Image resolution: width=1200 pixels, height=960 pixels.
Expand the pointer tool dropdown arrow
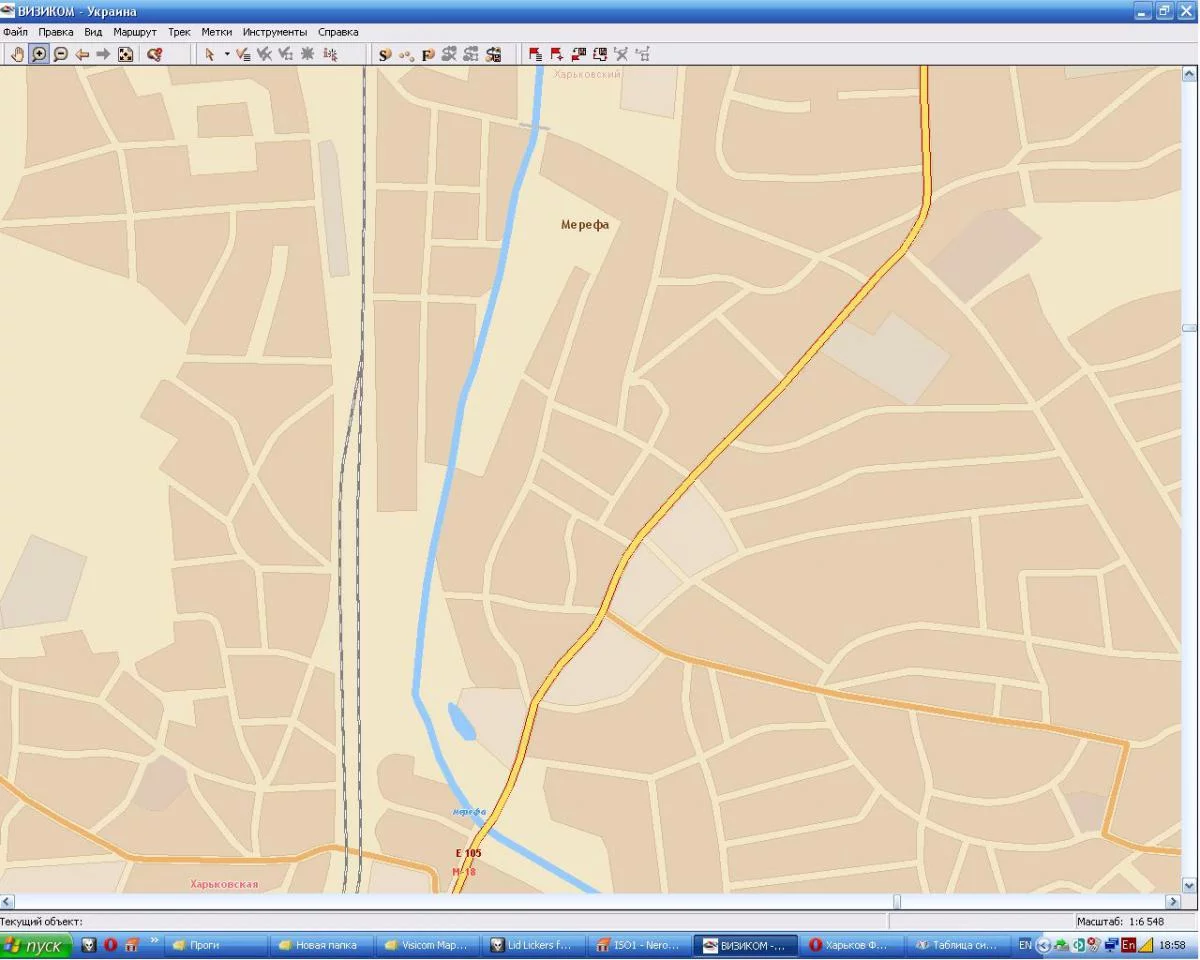(227, 54)
